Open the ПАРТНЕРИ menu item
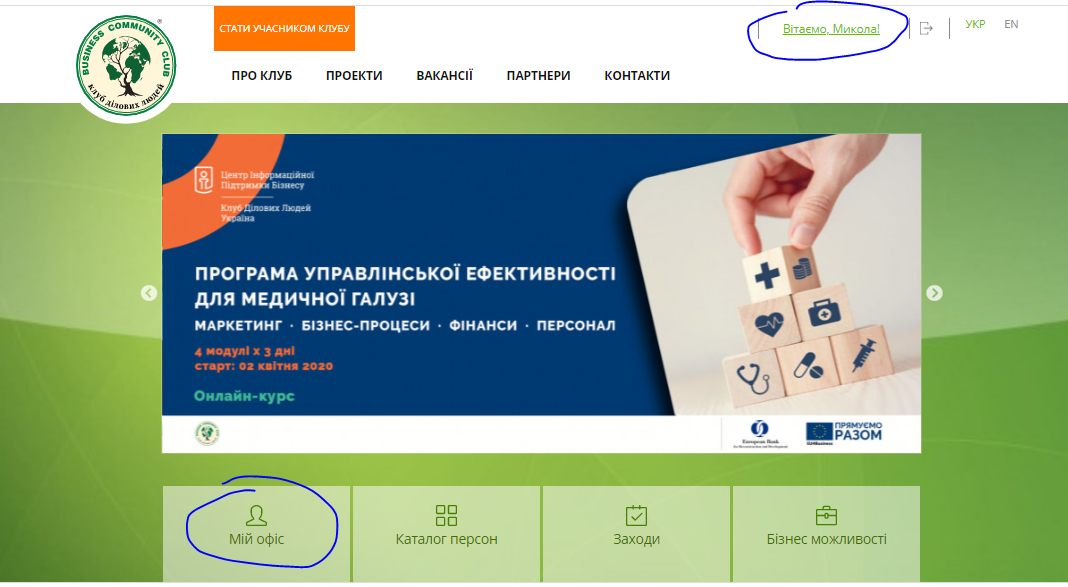This screenshot has width=1068, height=587. pyautogui.click(x=539, y=76)
